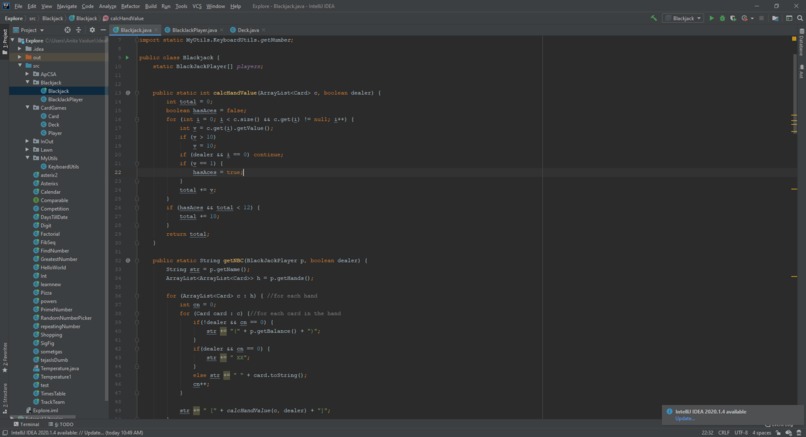This screenshot has width=806, height=437.
Task: Click the yellow inspection indicator at editor top-right
Action: click(x=794, y=39)
